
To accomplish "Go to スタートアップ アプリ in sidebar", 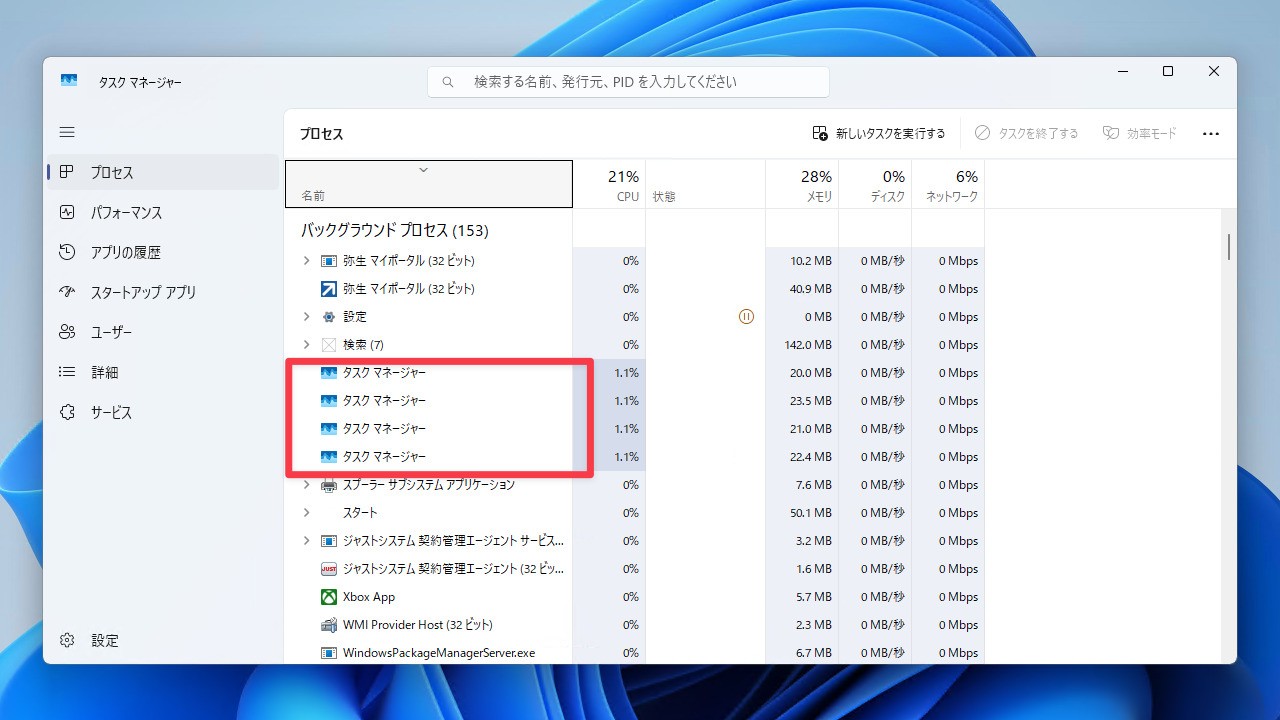I will [162, 292].
